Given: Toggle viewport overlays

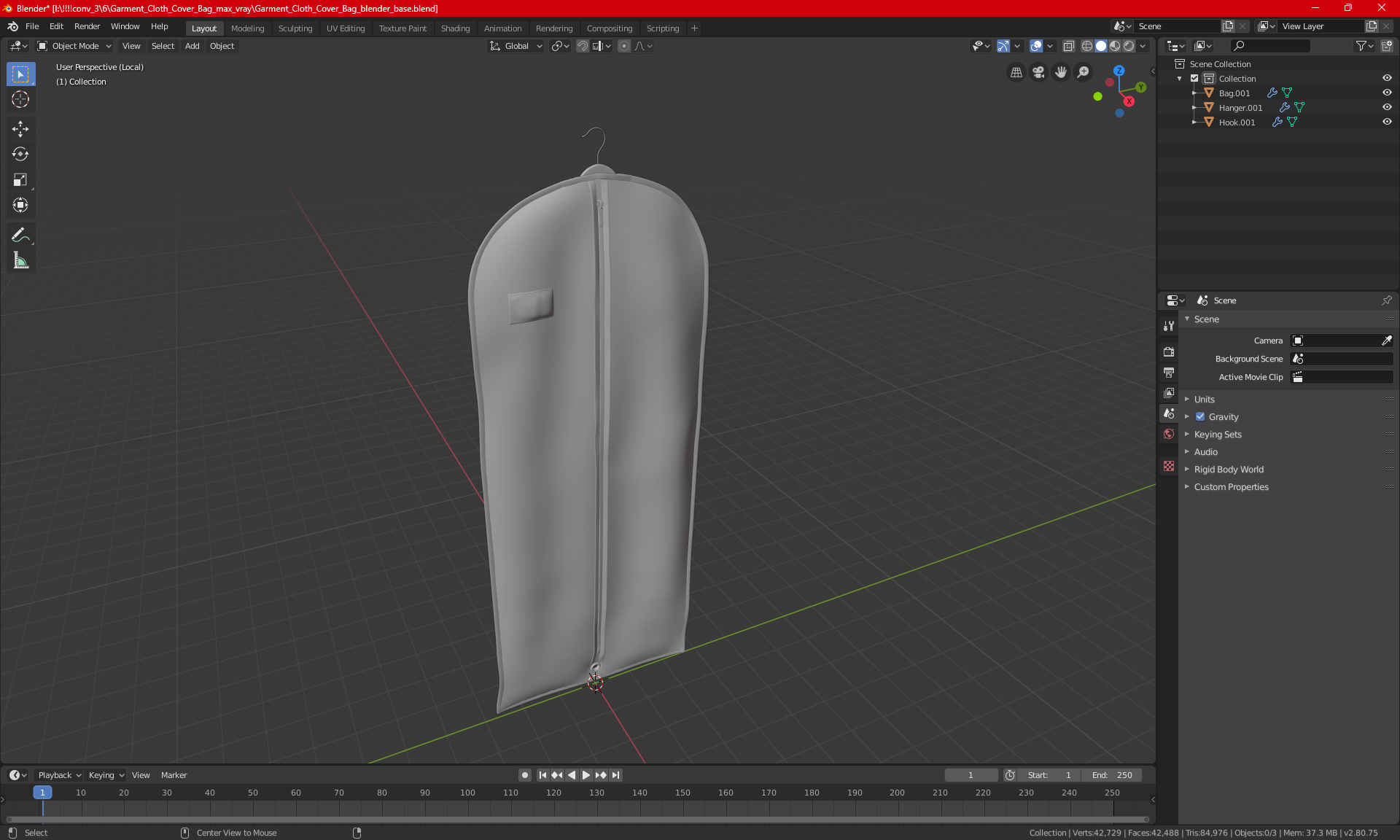Looking at the screenshot, I should (1035, 46).
